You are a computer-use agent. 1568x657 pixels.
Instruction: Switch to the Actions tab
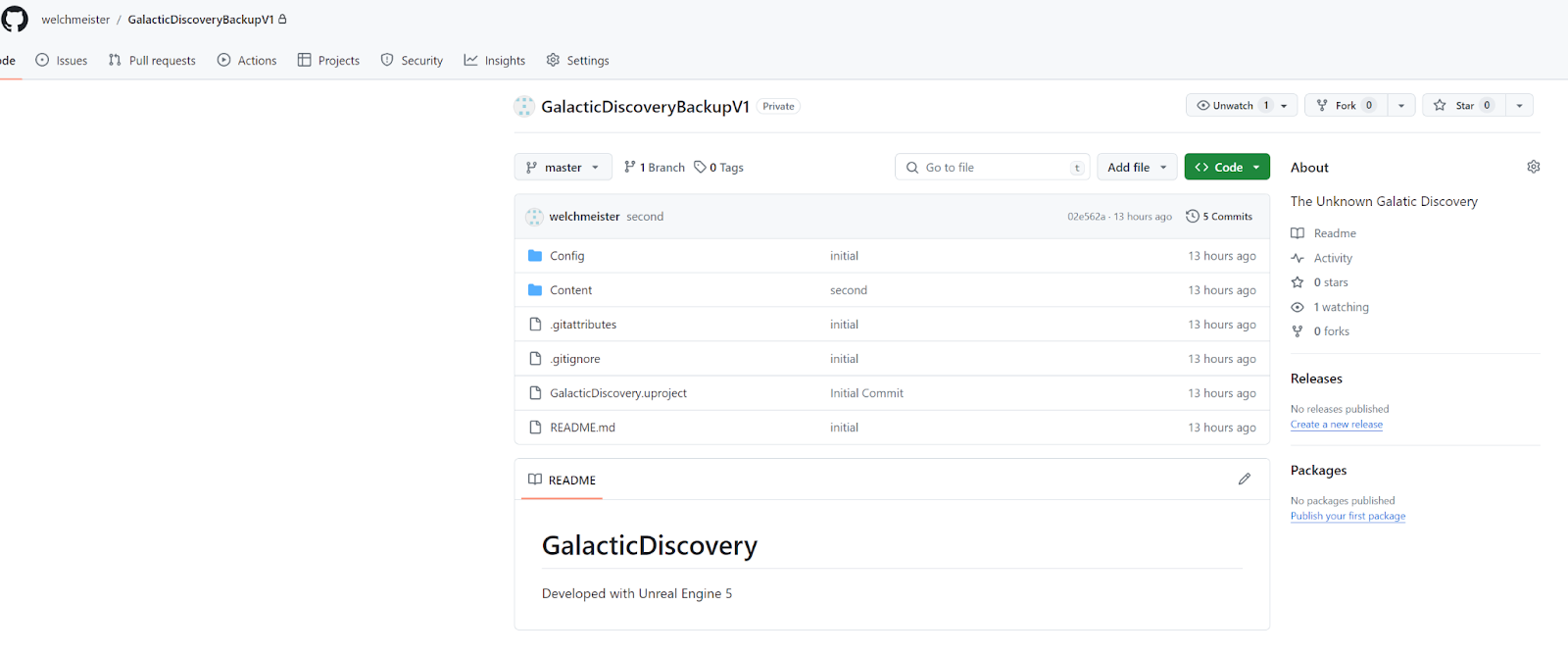pyautogui.click(x=247, y=60)
